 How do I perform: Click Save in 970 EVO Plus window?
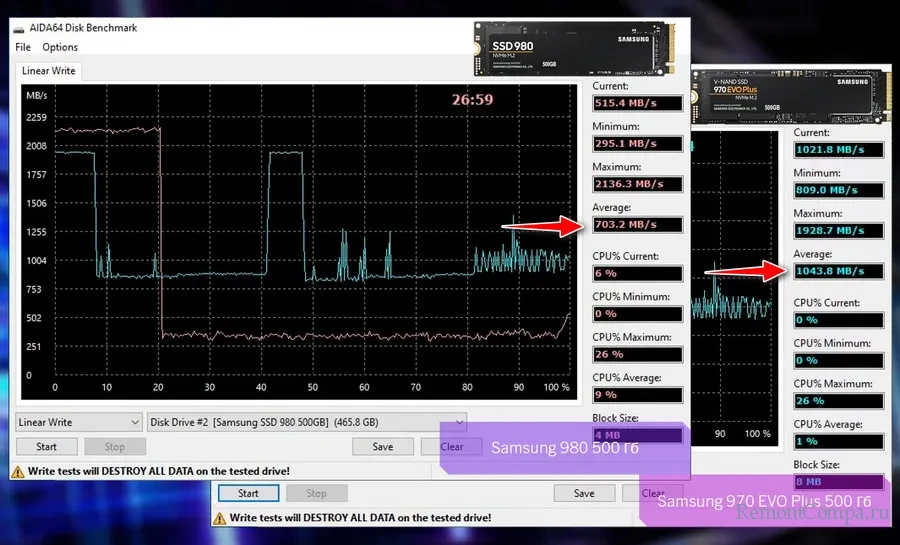(x=584, y=493)
